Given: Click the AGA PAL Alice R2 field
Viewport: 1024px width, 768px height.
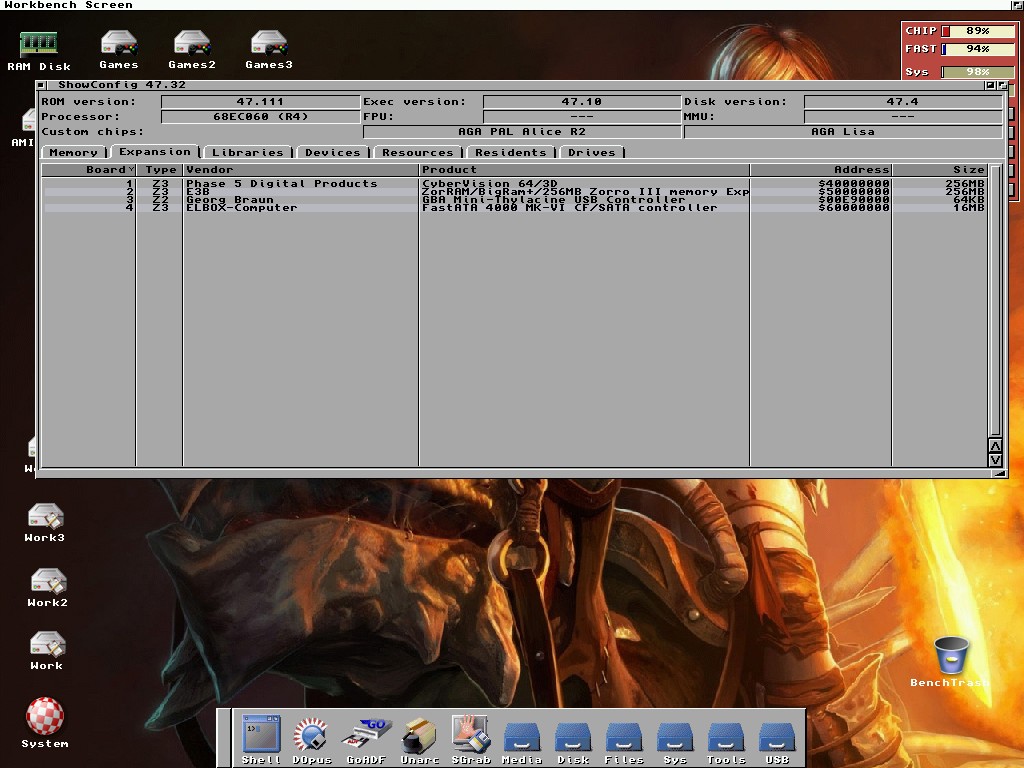Looking at the screenshot, I should 522,132.
